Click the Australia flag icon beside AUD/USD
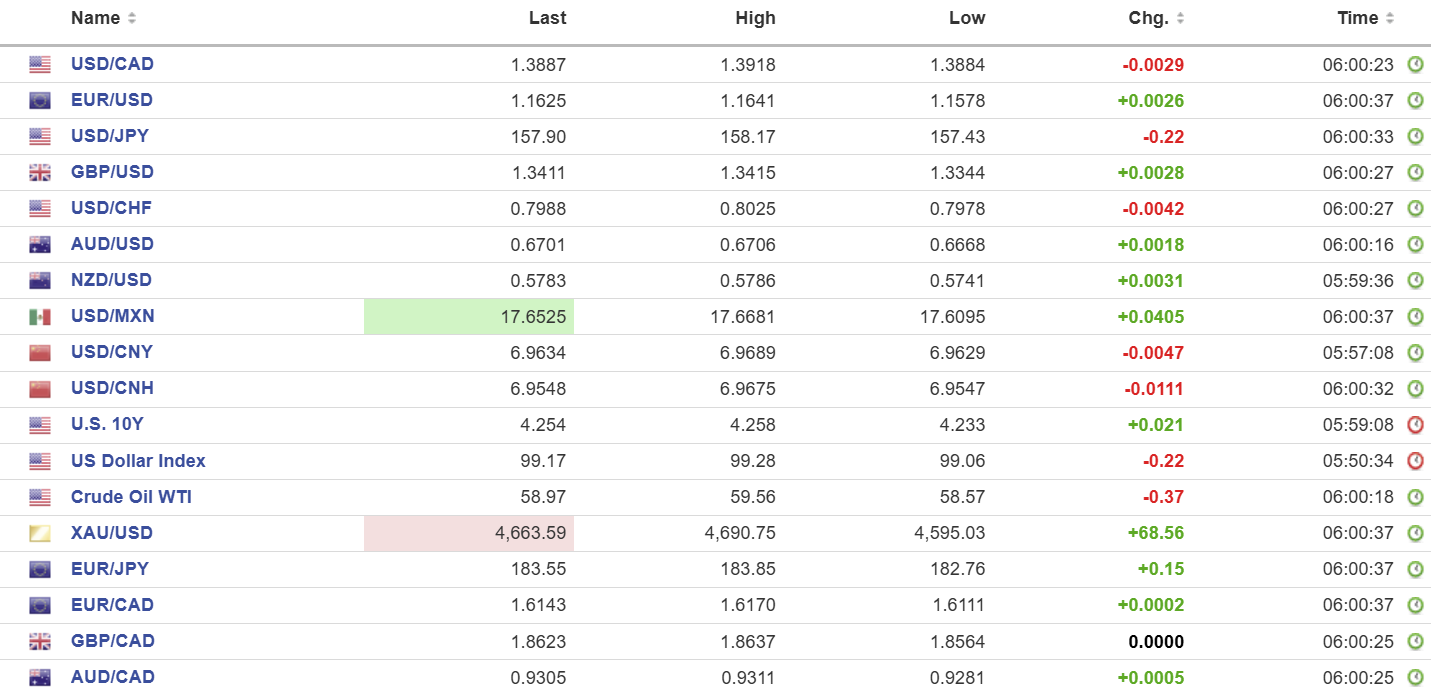 pos(40,245)
